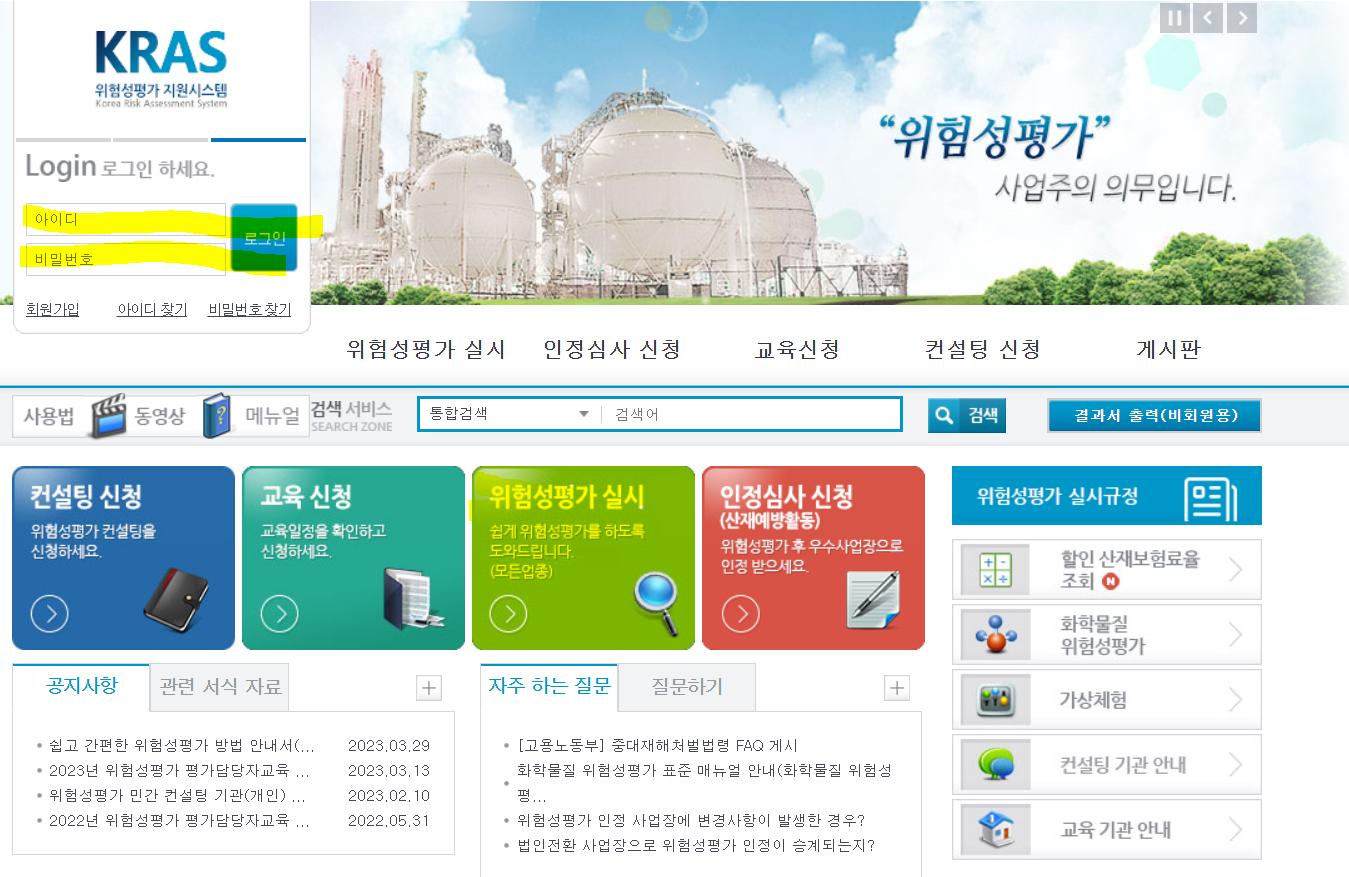Click the 컨설팅 기관 안내 globe icon
Image resolution: width=1349 pixels, height=877 pixels.
[994, 764]
